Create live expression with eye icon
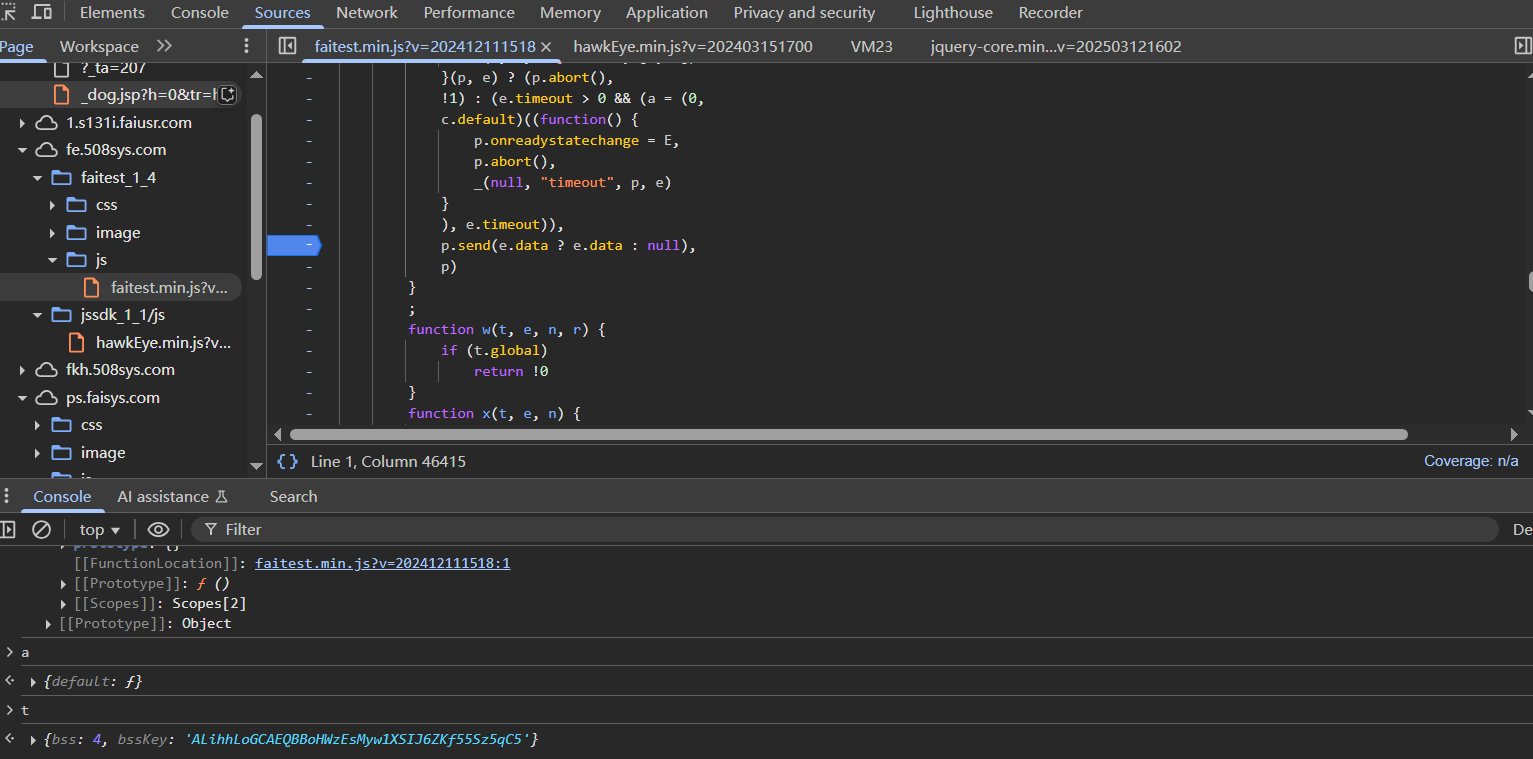The height and width of the screenshot is (759, 1533). coord(158,529)
